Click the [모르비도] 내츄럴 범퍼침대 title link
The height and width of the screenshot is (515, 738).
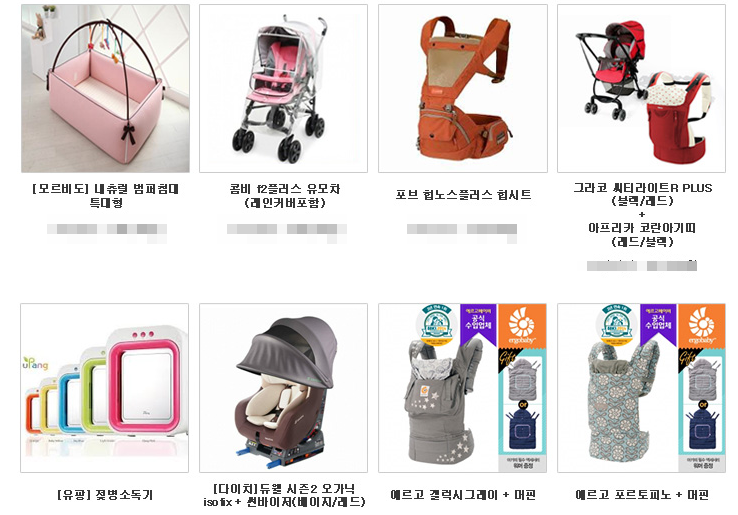click(x=106, y=196)
